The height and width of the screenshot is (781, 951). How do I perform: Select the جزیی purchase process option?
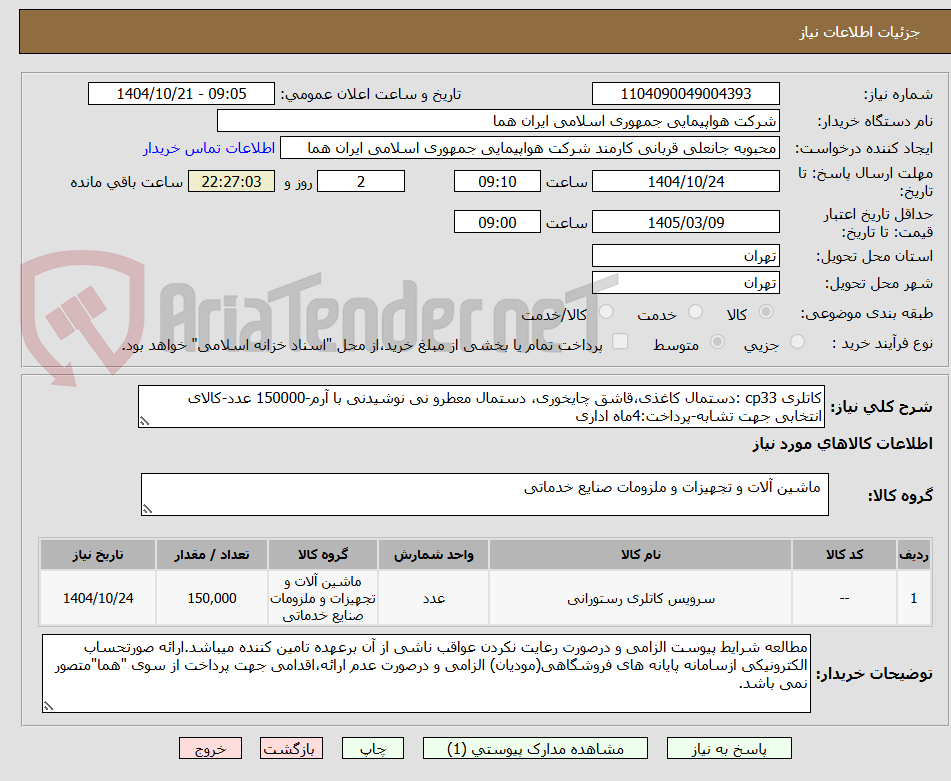[x=797, y=343]
